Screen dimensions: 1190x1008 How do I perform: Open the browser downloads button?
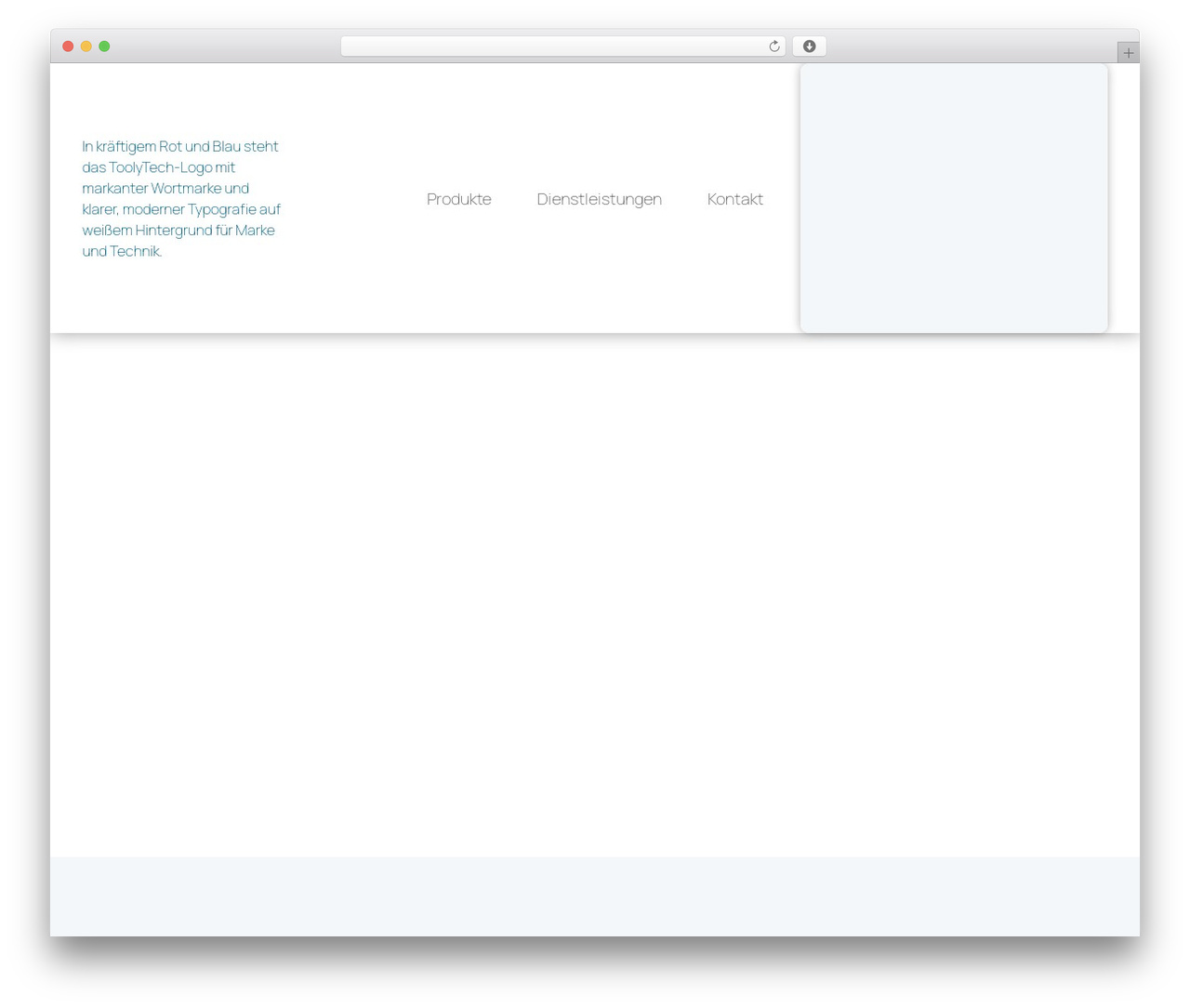tap(809, 46)
